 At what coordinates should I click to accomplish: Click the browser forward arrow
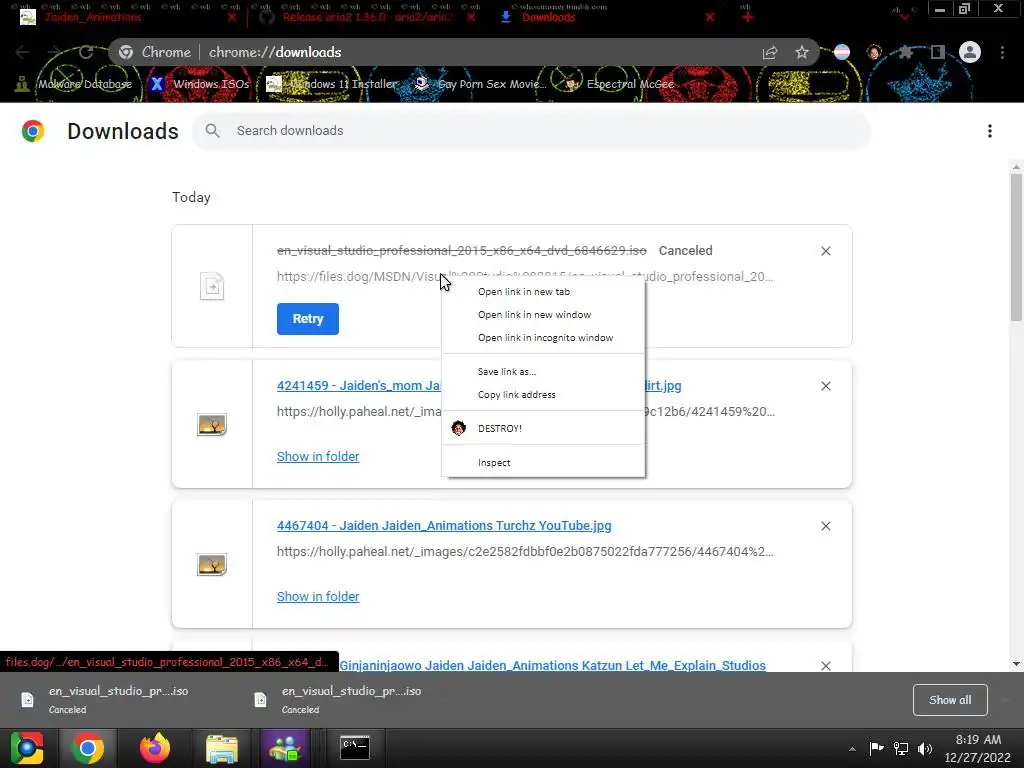coord(54,52)
